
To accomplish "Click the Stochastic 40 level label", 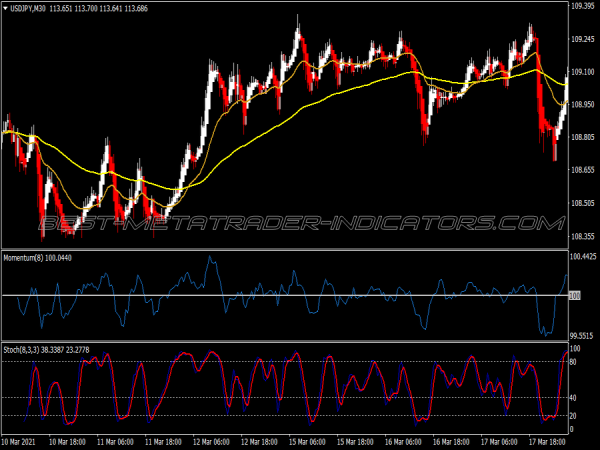I will tap(573, 398).
